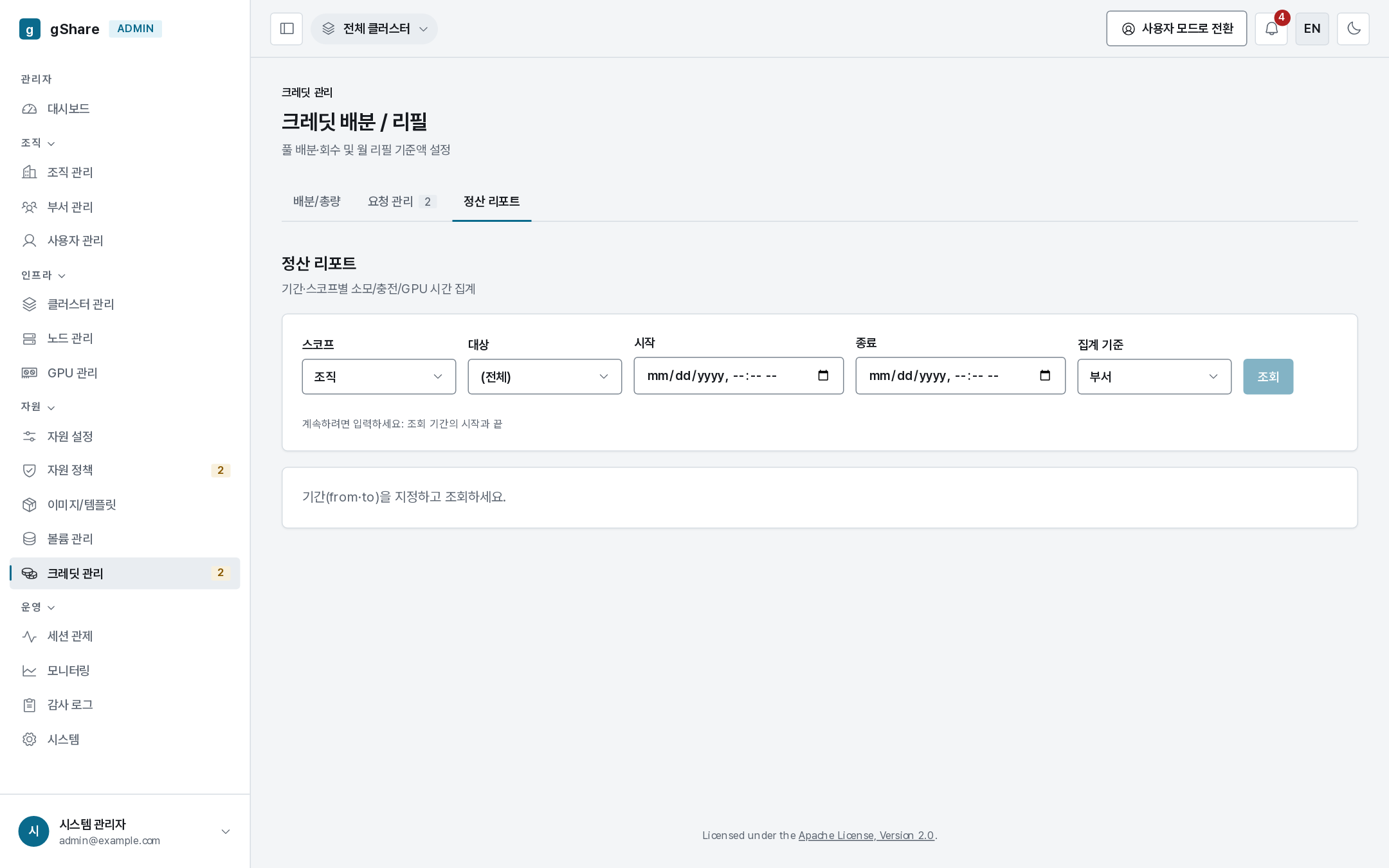The image size is (1389, 868).
Task: Switch to 요청 관리 tab
Action: tap(402, 201)
